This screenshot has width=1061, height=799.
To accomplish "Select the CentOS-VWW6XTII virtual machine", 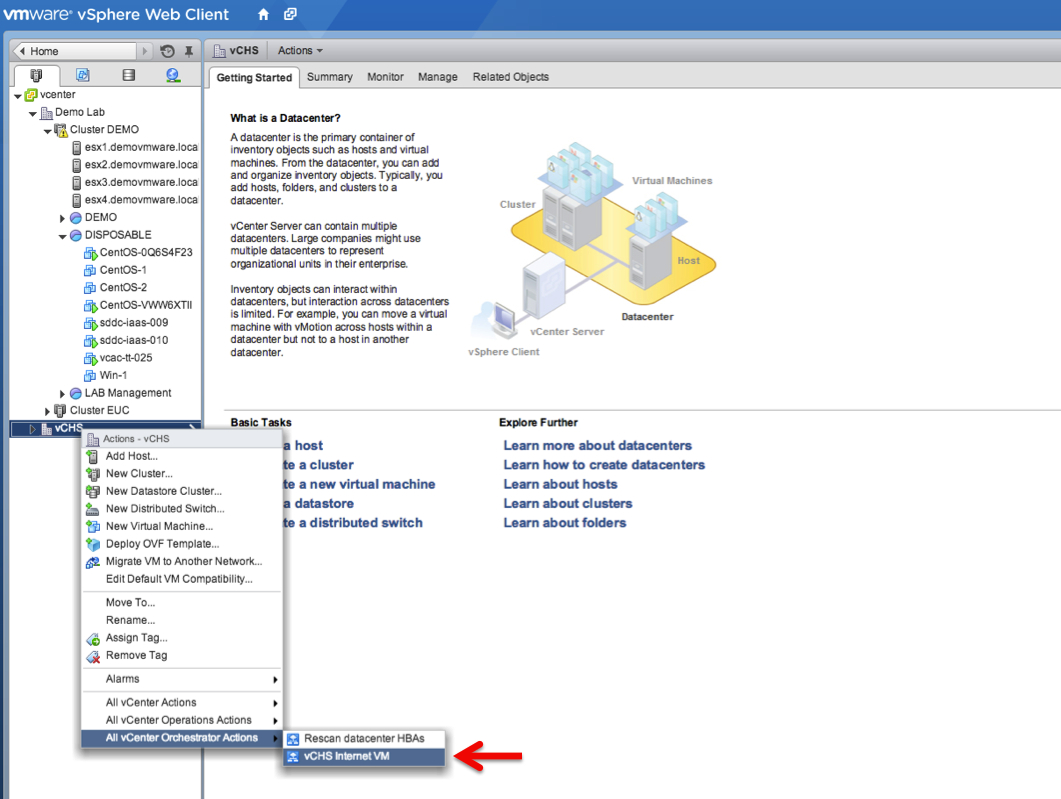I will (146, 305).
